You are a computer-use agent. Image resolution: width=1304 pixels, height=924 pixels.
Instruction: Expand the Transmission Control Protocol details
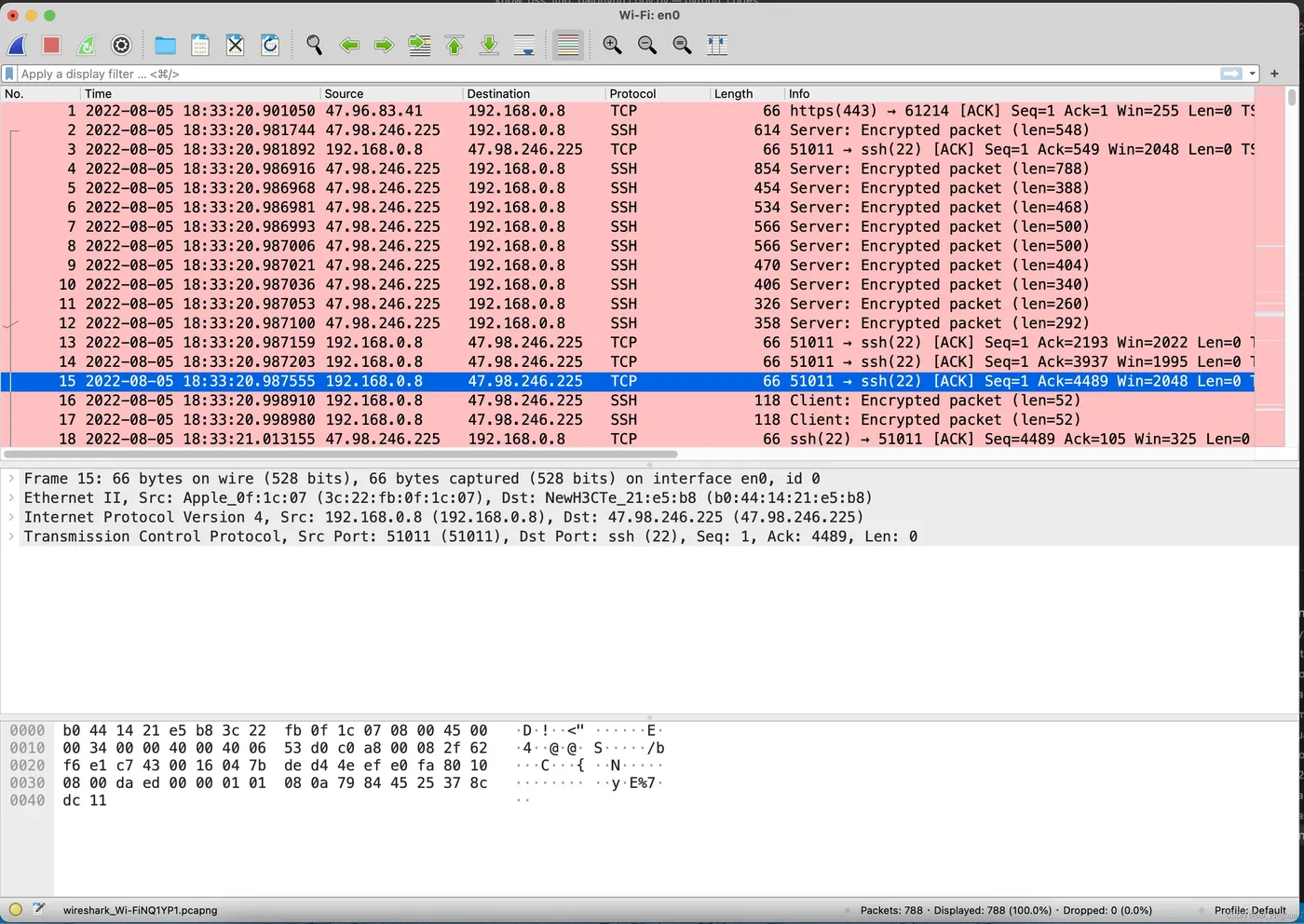point(11,537)
